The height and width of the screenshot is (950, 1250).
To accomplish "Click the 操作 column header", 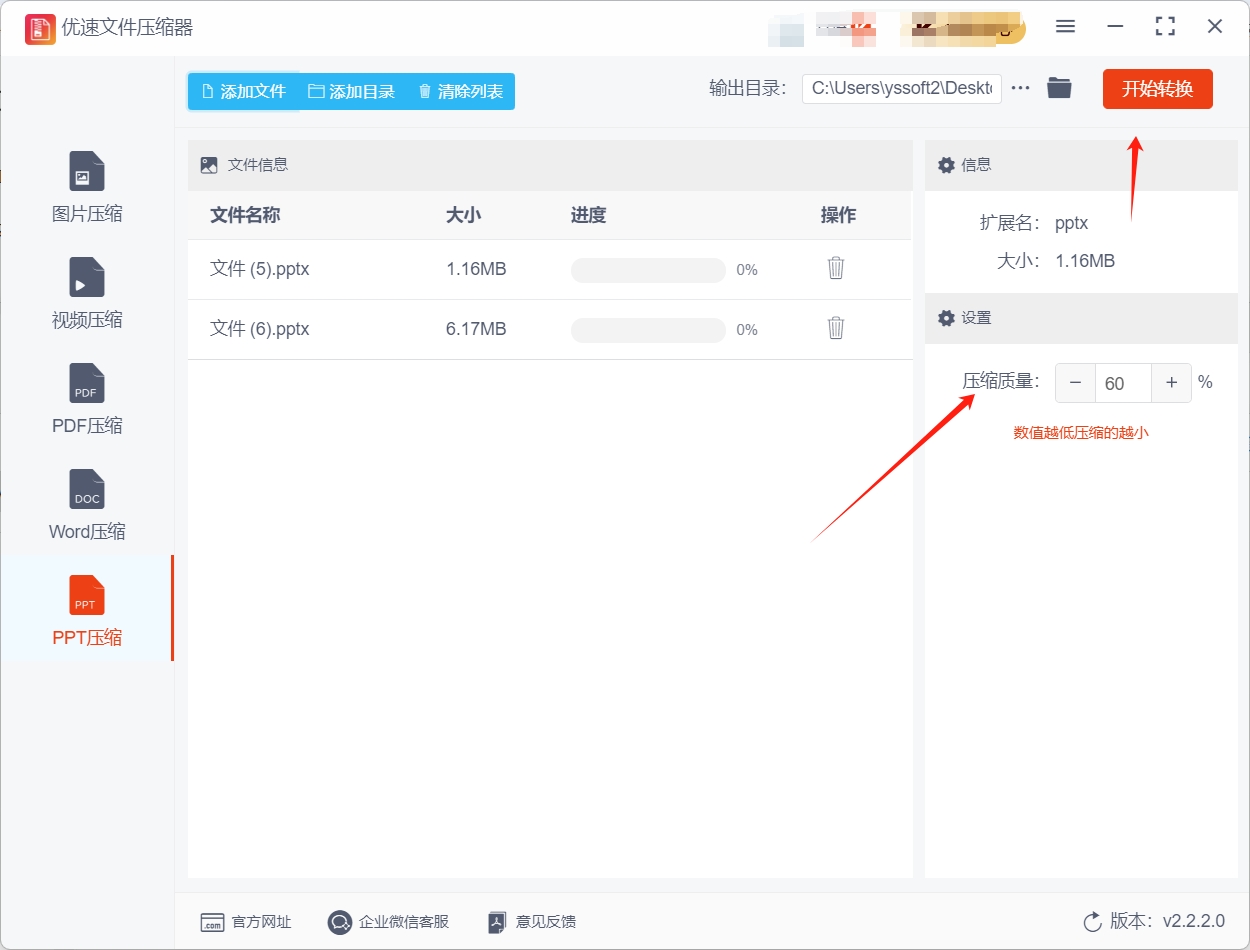I will pos(838,215).
